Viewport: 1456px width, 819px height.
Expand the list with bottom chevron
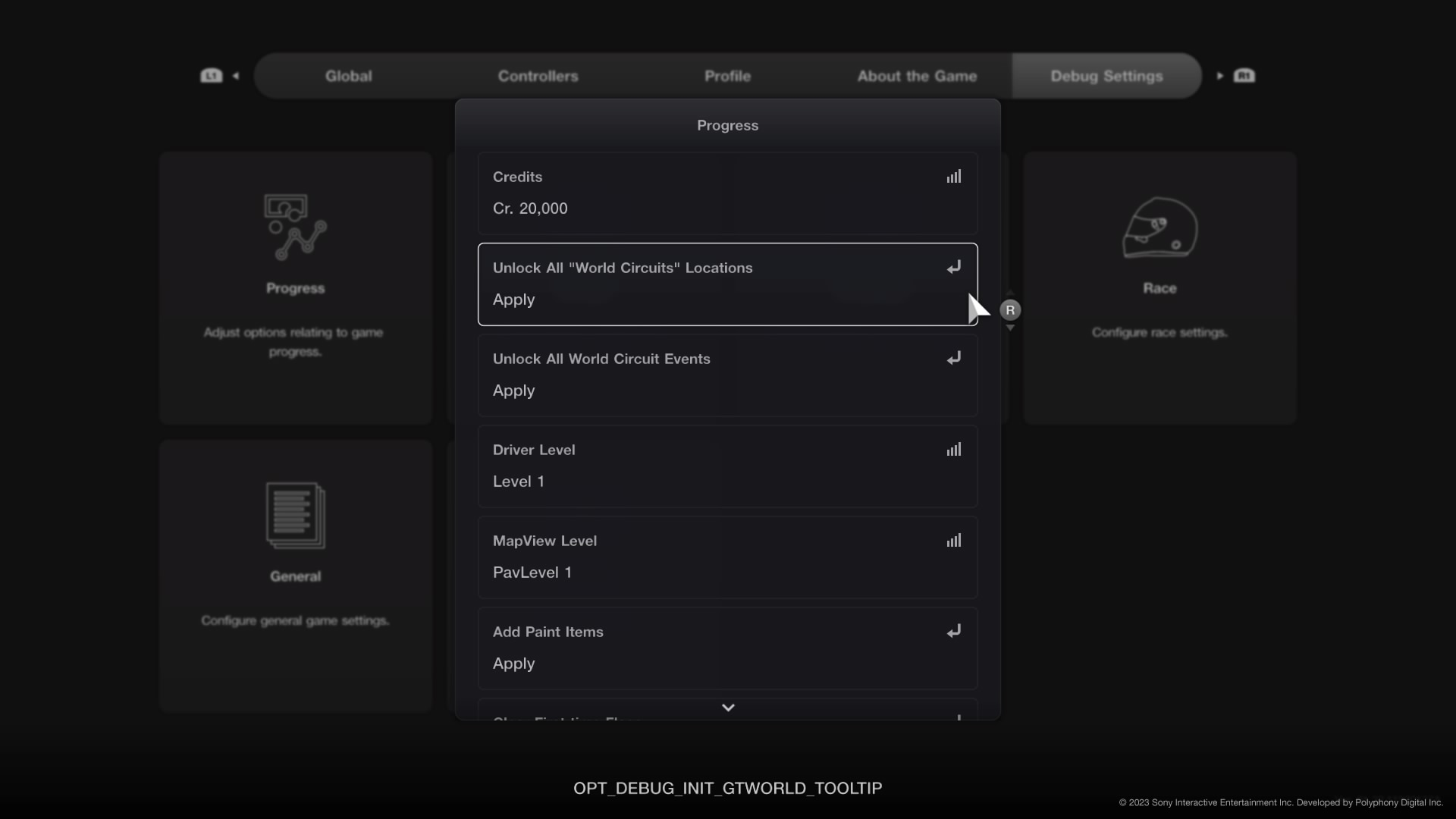(728, 708)
